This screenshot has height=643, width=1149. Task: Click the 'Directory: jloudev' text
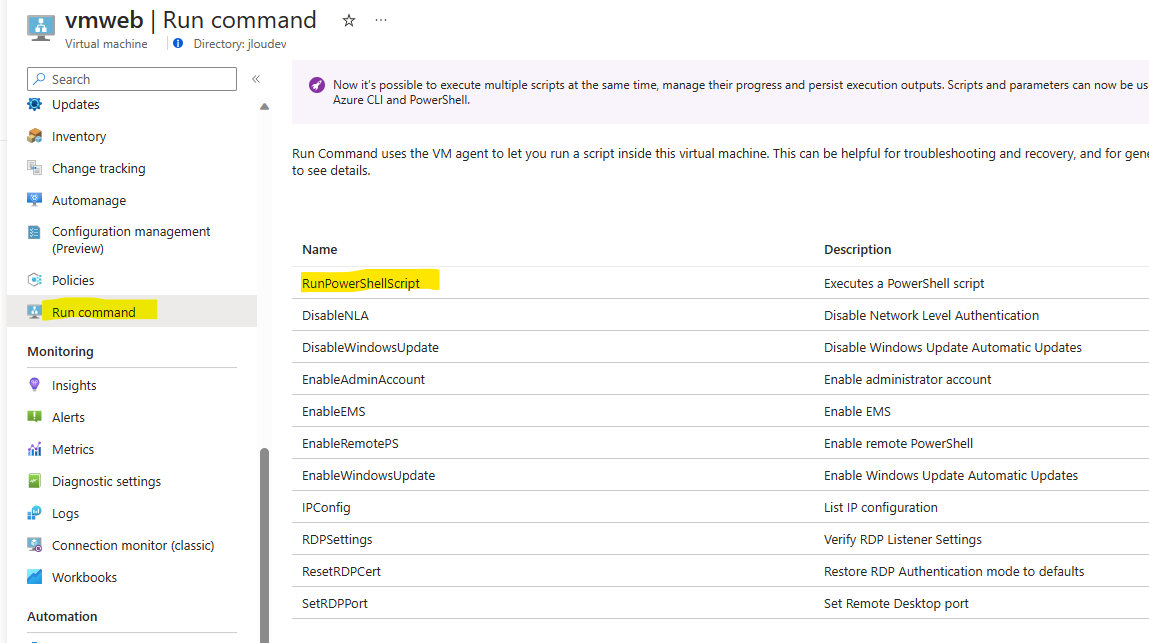(x=240, y=44)
